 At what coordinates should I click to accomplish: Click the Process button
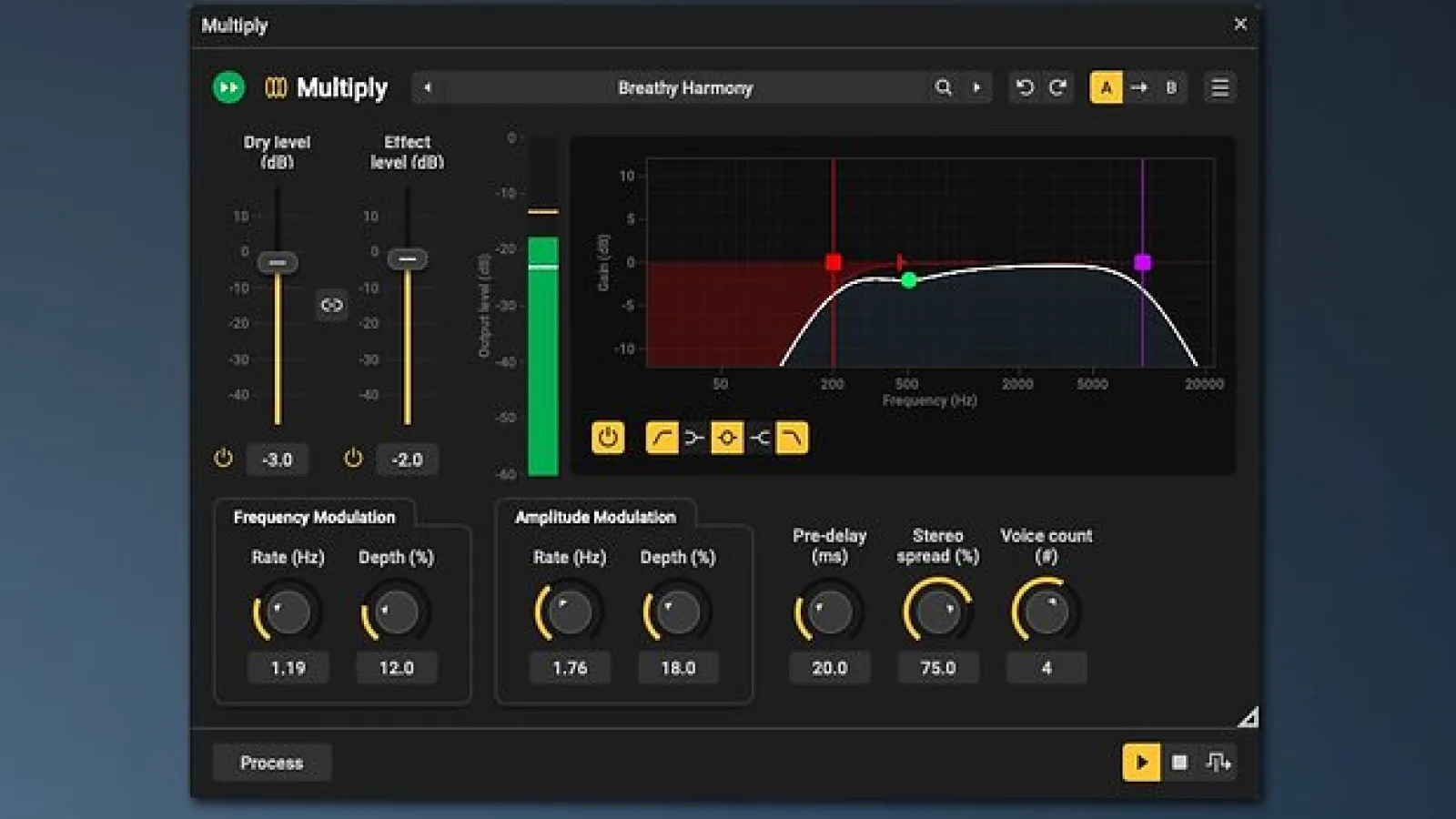point(271,763)
